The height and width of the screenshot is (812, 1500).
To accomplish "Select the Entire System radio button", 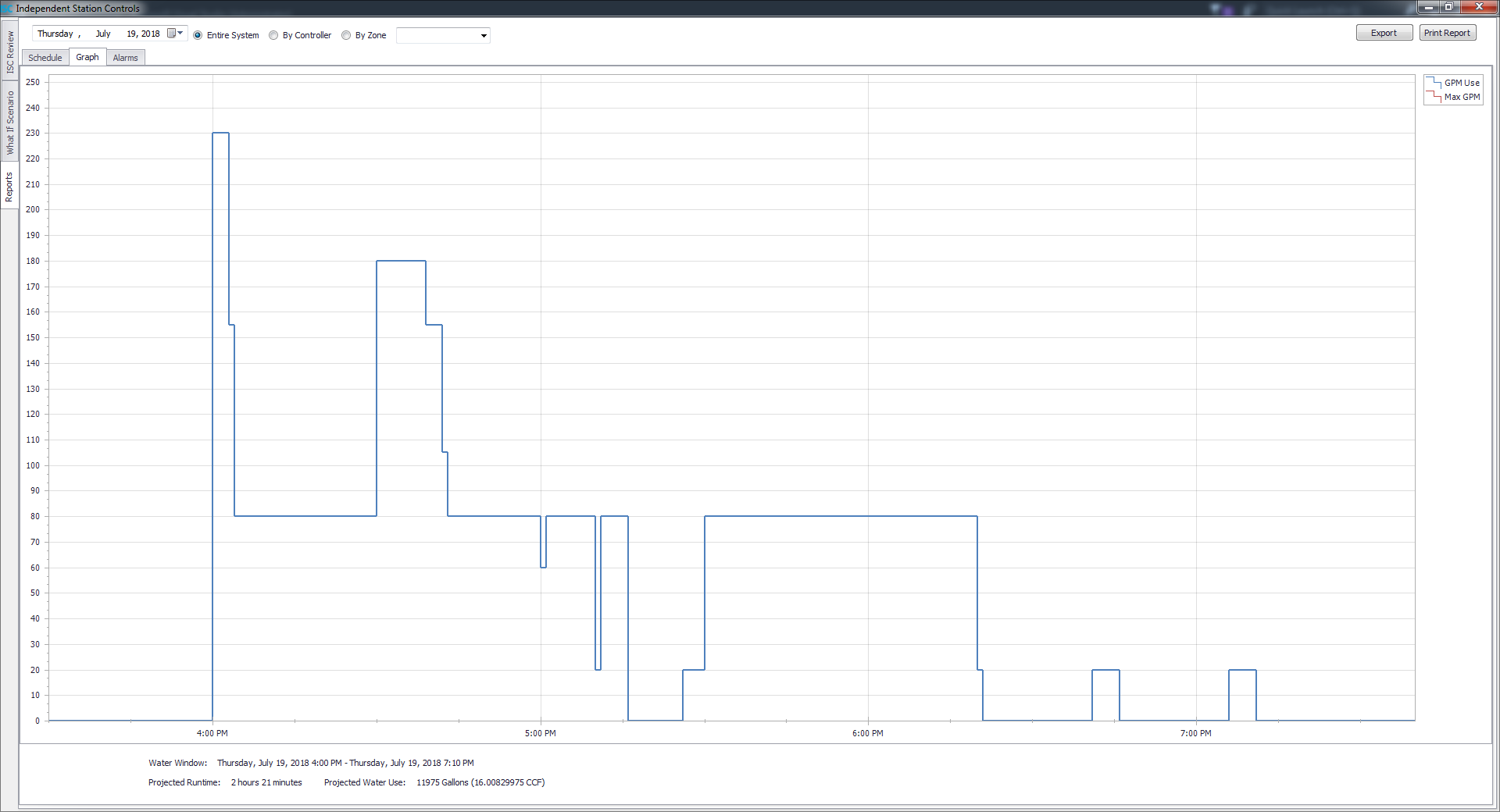I will tap(198, 35).
